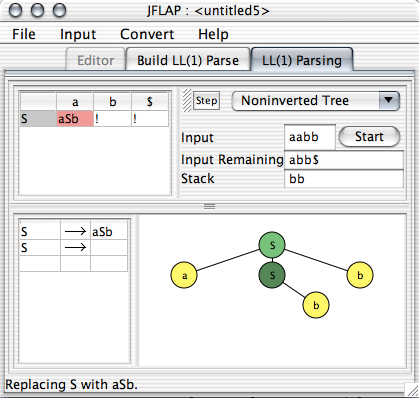Select the highlighted aSb parse table cell

coord(75,119)
